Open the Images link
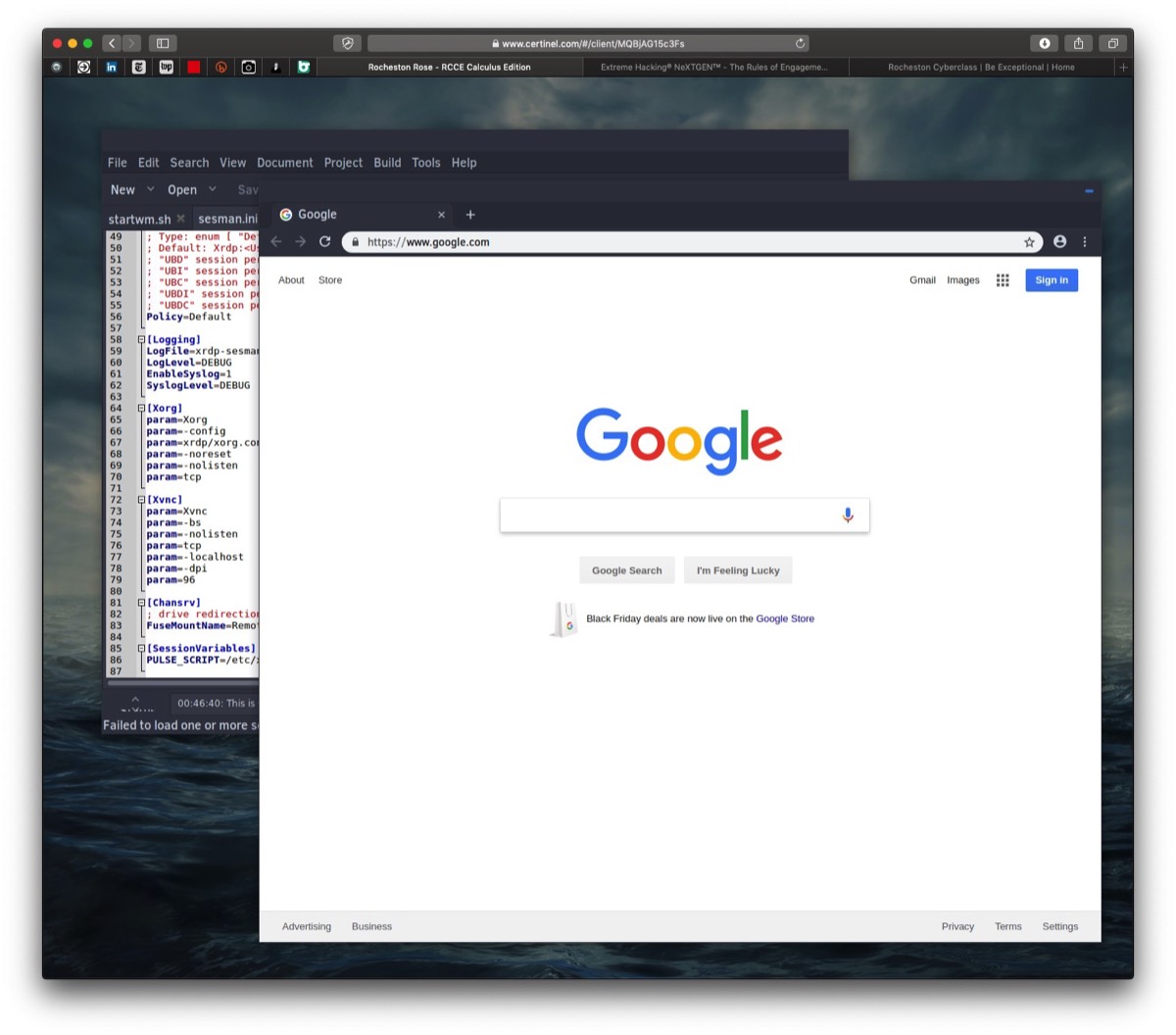 (x=963, y=280)
